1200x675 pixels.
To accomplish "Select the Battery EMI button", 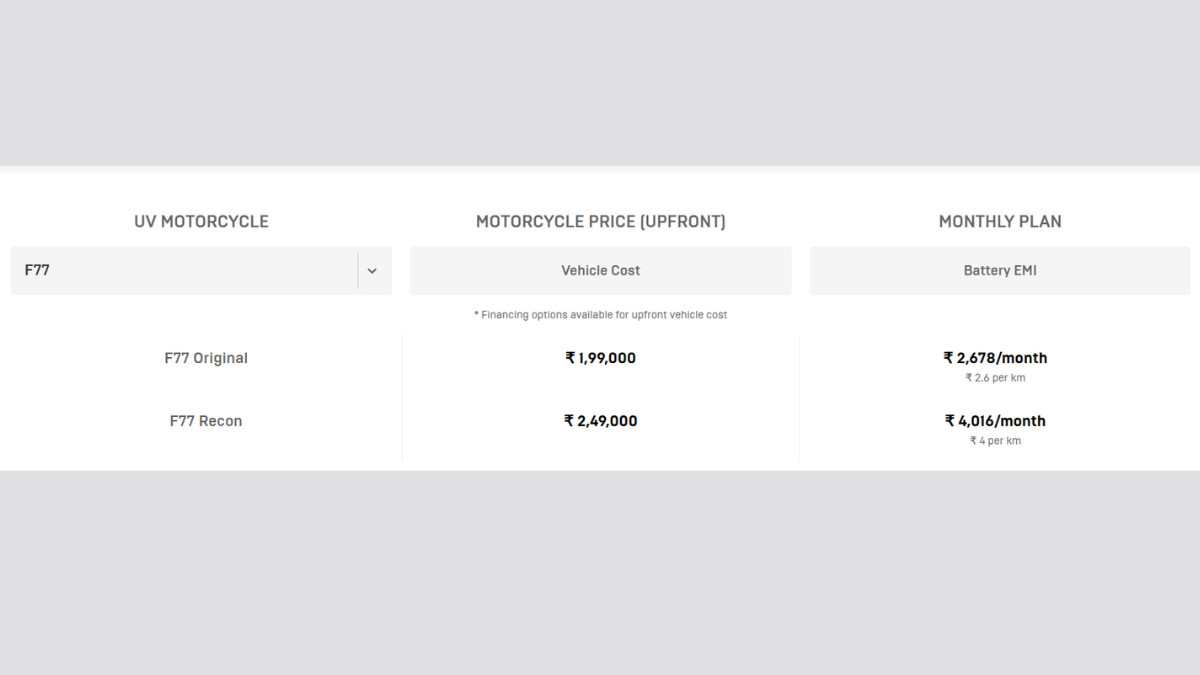I will (x=1000, y=271).
